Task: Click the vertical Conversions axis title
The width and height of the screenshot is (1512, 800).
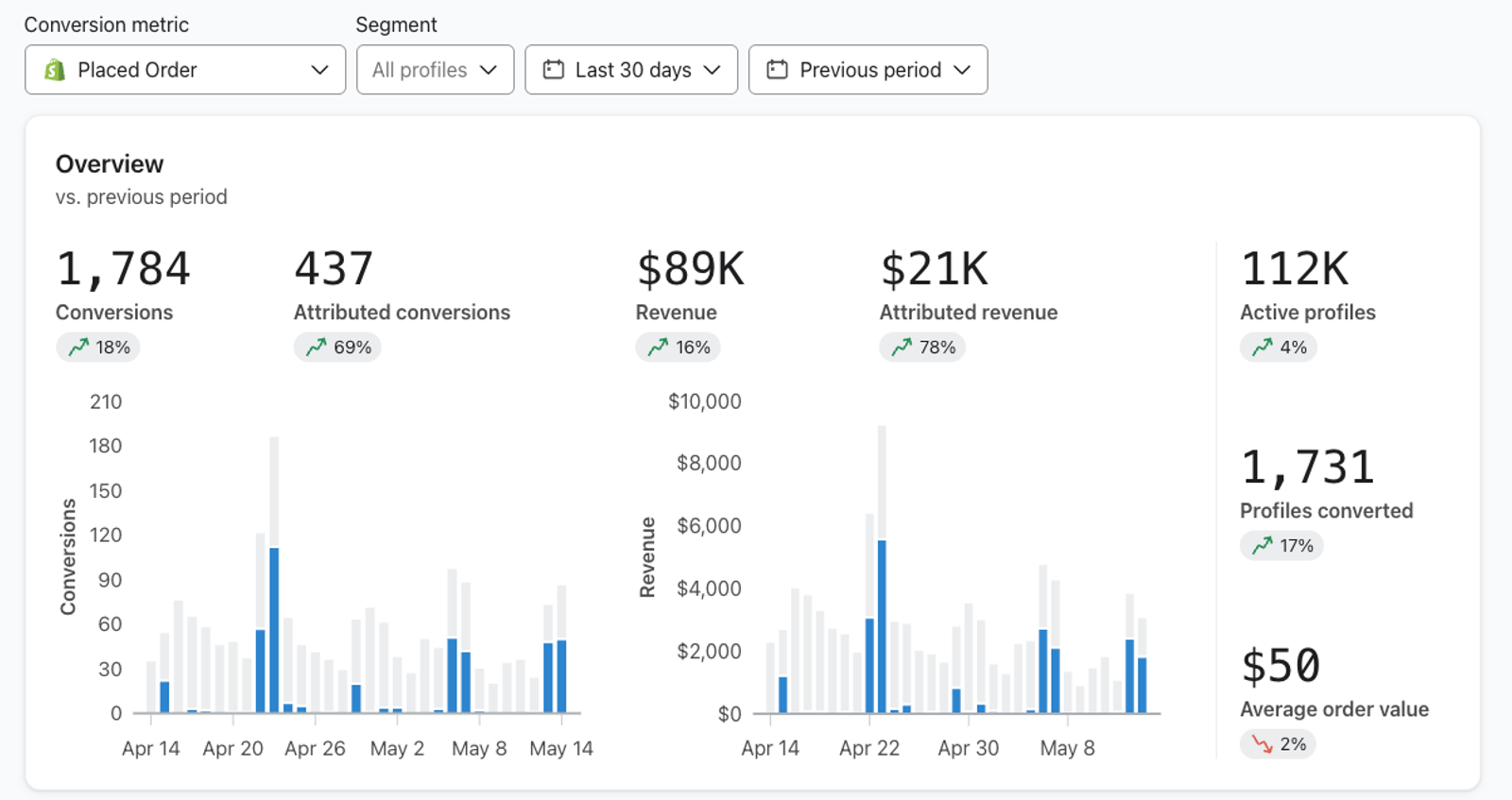Action: (x=68, y=557)
